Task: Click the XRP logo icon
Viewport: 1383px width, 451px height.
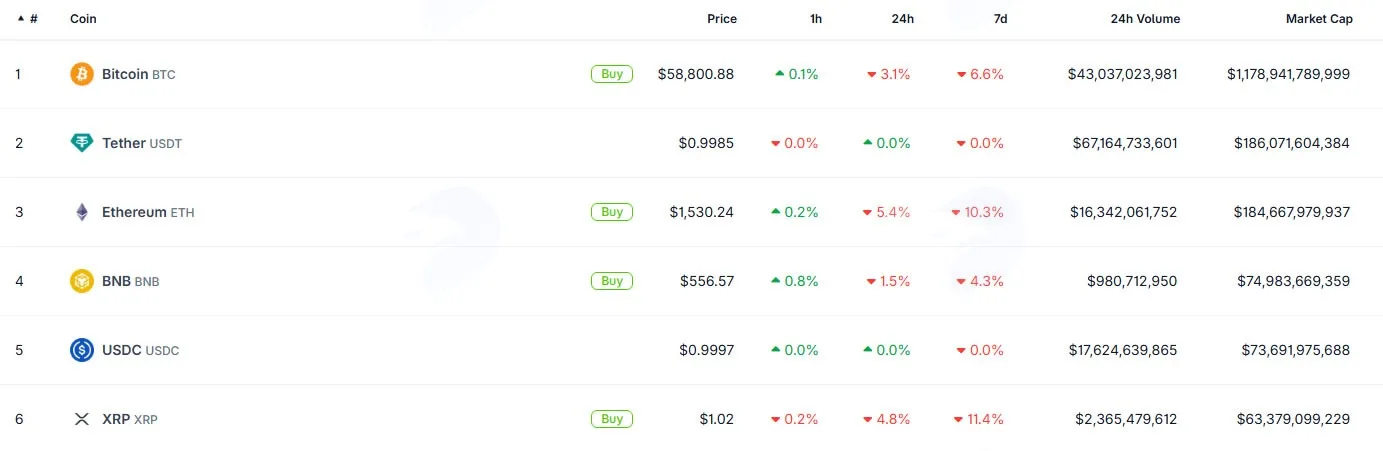Action: pyautogui.click(x=82, y=419)
